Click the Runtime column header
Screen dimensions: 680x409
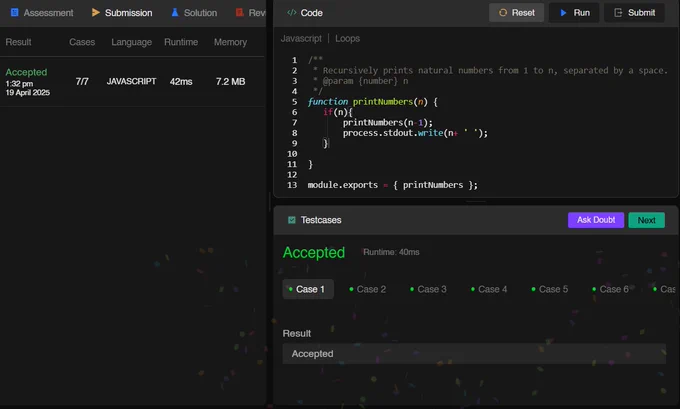181,42
